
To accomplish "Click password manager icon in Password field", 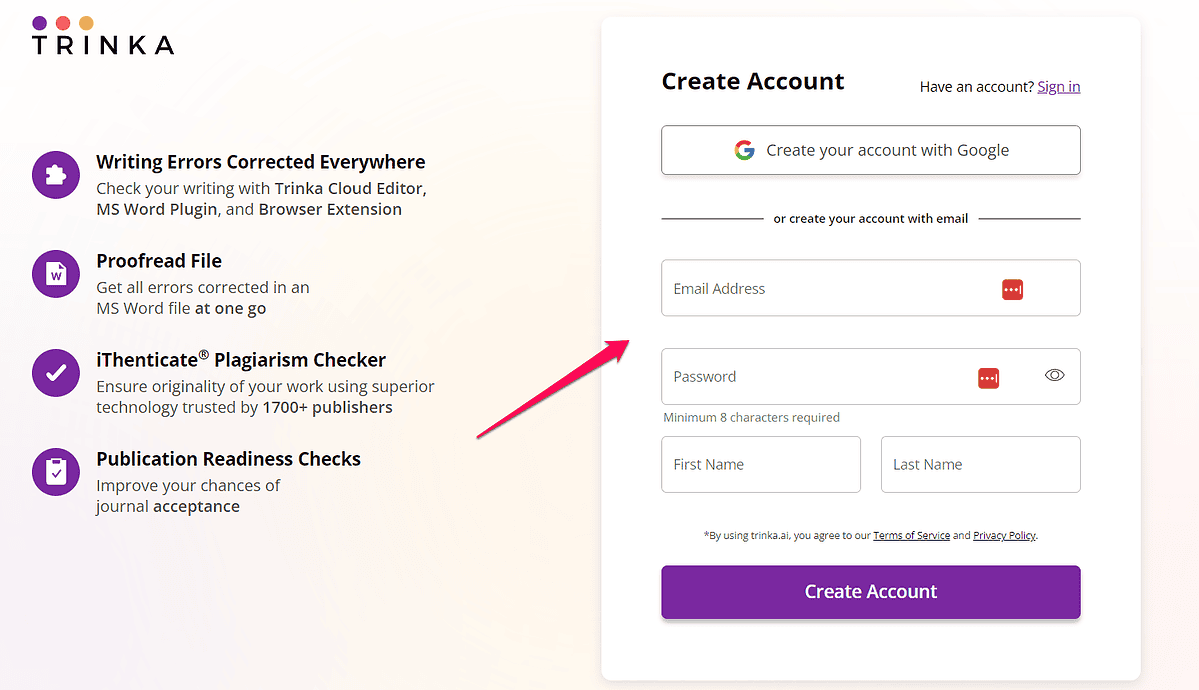I will pos(988,377).
